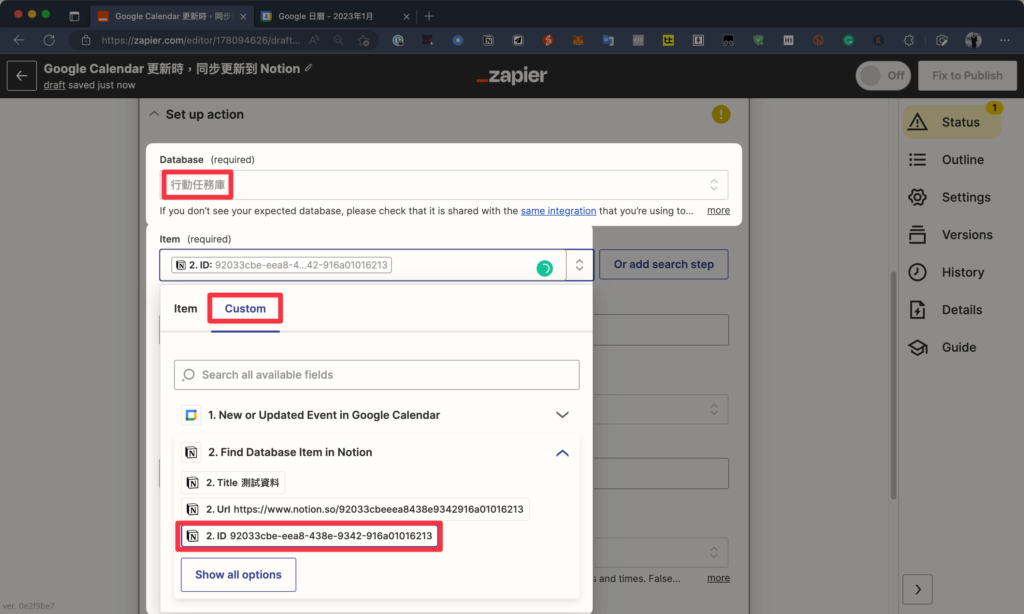Screen dimensions: 1024x614
Task: Switch to the Google 日曆 browser tab
Action: pyautogui.click(x=335, y=16)
